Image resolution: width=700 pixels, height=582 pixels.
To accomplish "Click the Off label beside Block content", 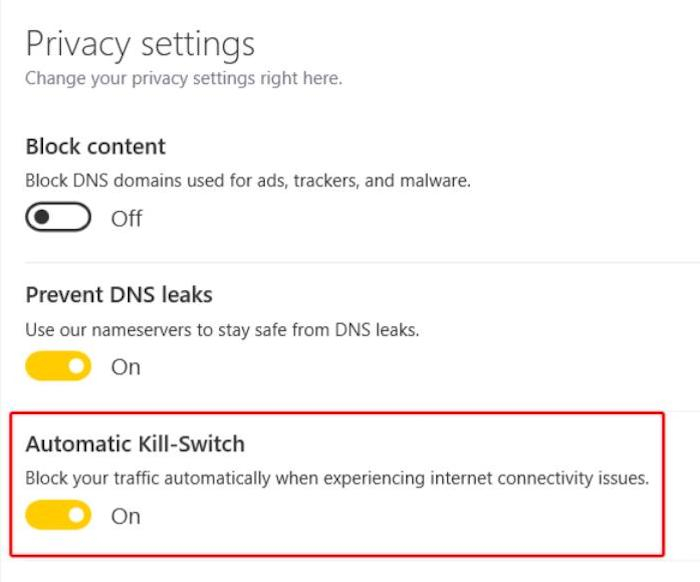I will point(126,218).
